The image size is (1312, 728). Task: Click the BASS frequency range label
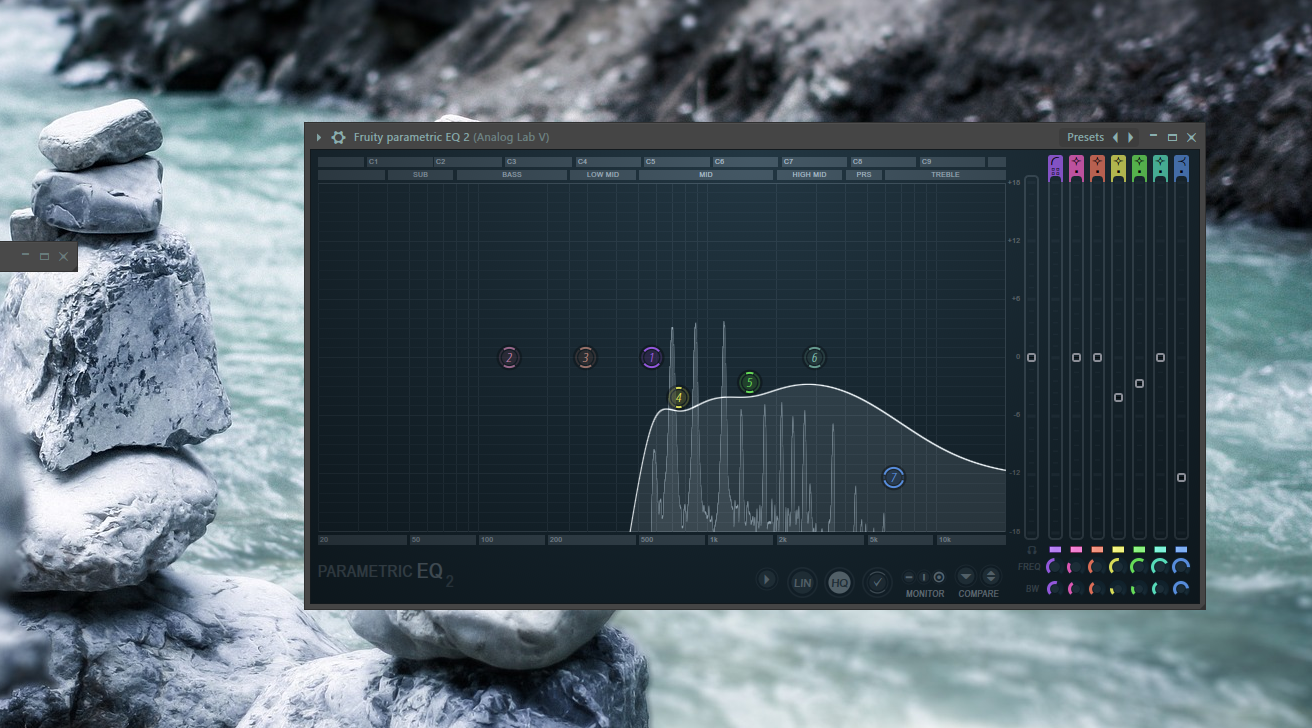[x=512, y=175]
